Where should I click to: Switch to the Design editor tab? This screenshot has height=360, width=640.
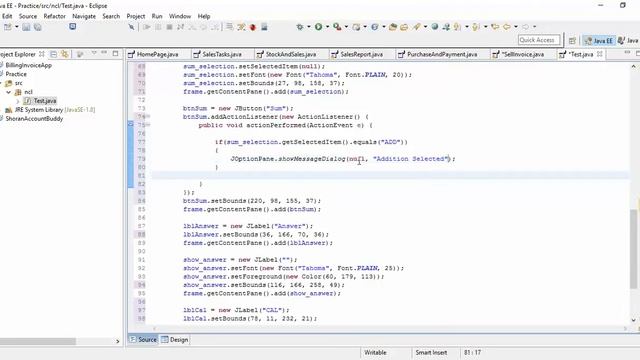point(175,340)
